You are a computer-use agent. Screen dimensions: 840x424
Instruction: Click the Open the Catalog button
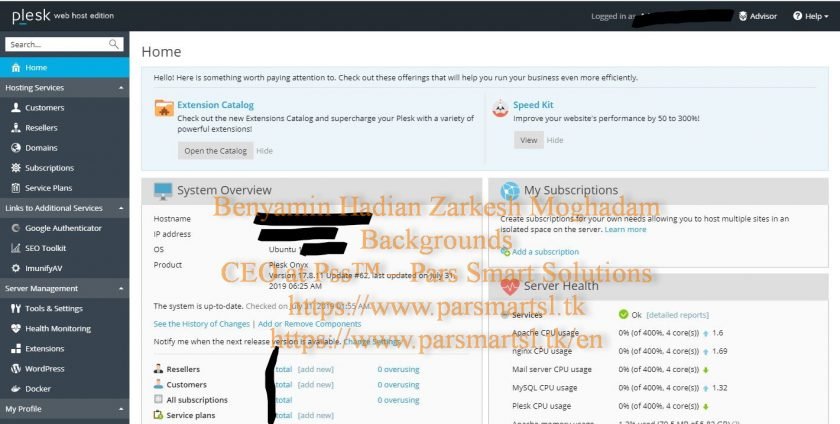tap(214, 151)
